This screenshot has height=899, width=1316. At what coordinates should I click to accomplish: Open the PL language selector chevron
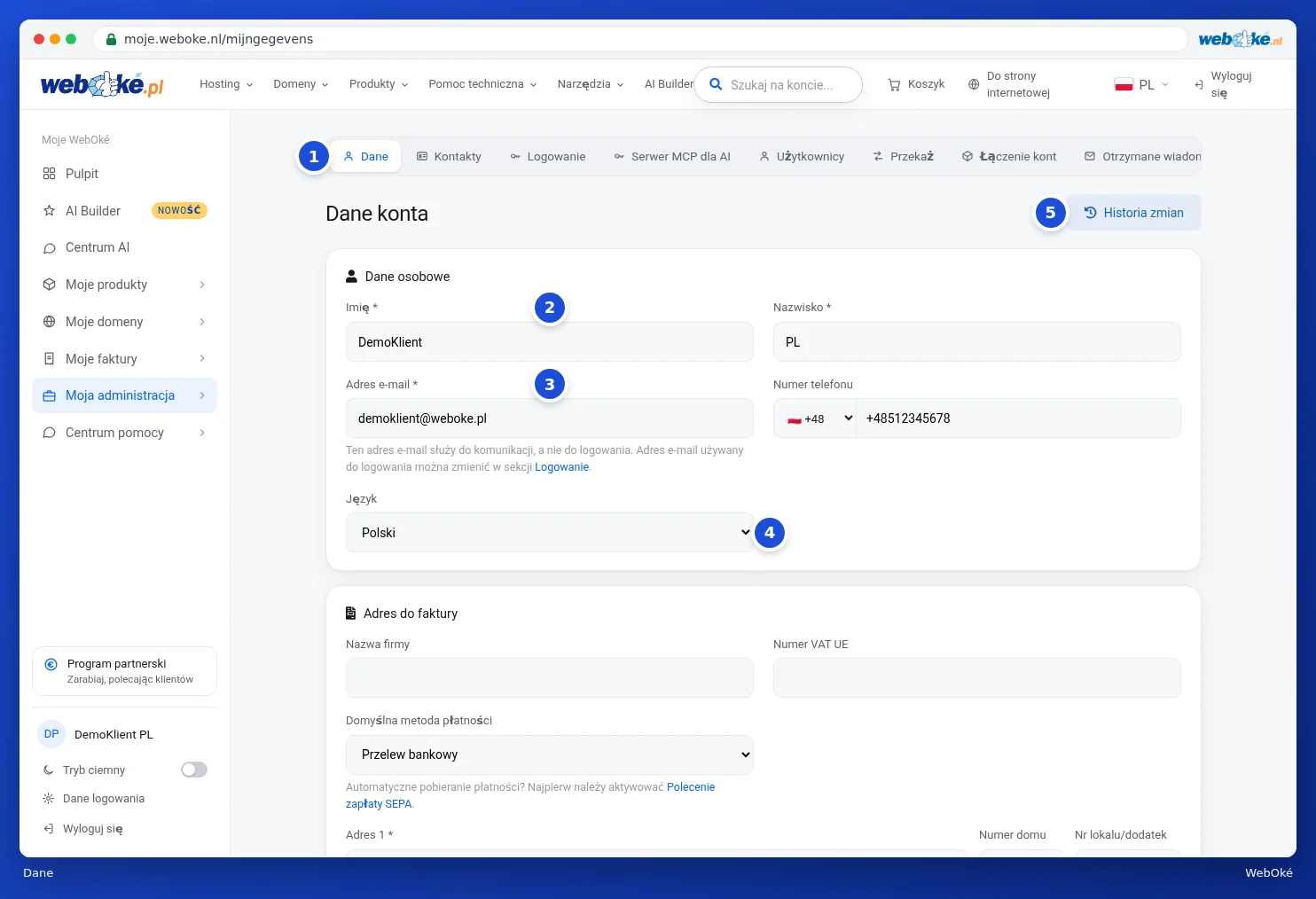[x=1164, y=84]
